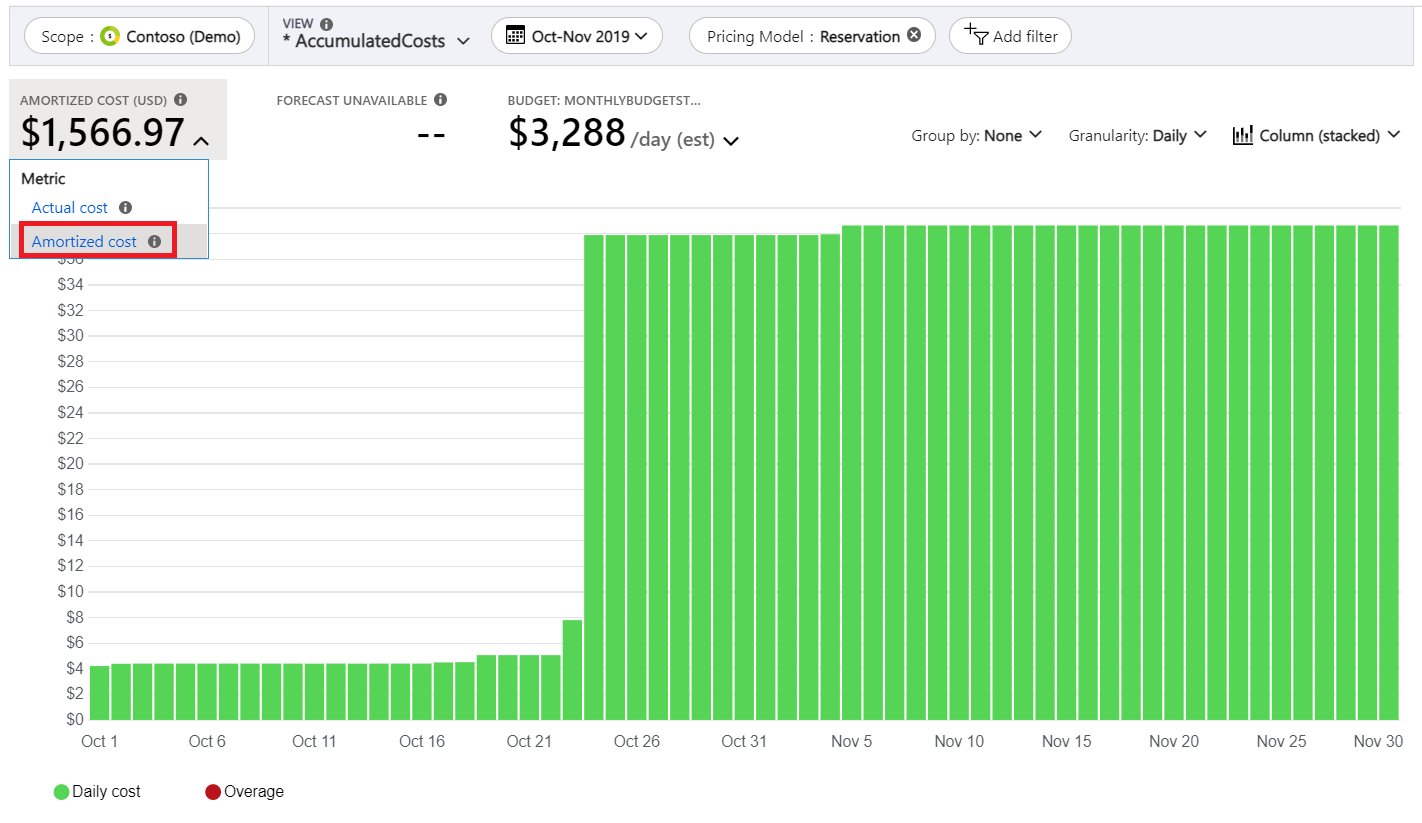This screenshot has width=1422, height=823.
Task: Click info icon beside Forecast Unavailable
Action: click(441, 100)
